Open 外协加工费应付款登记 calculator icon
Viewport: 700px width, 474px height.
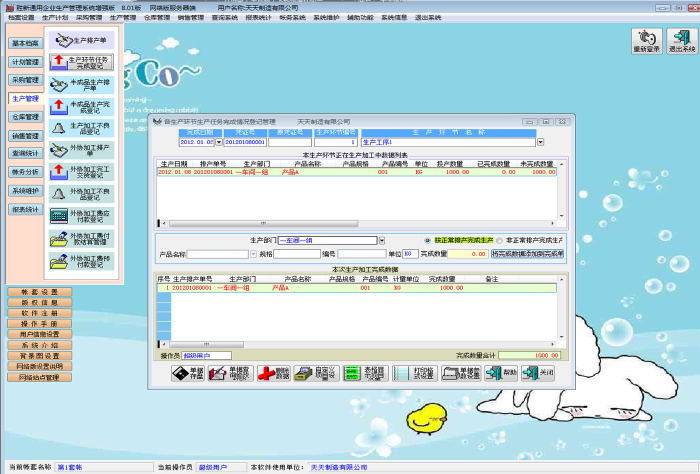(58, 216)
